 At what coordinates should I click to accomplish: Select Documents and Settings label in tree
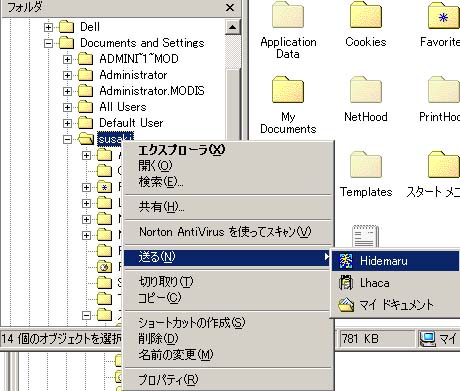[x=142, y=43]
